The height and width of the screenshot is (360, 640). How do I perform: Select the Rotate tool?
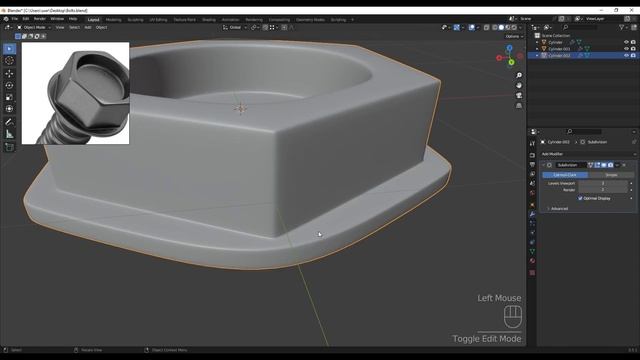[x=9, y=85]
